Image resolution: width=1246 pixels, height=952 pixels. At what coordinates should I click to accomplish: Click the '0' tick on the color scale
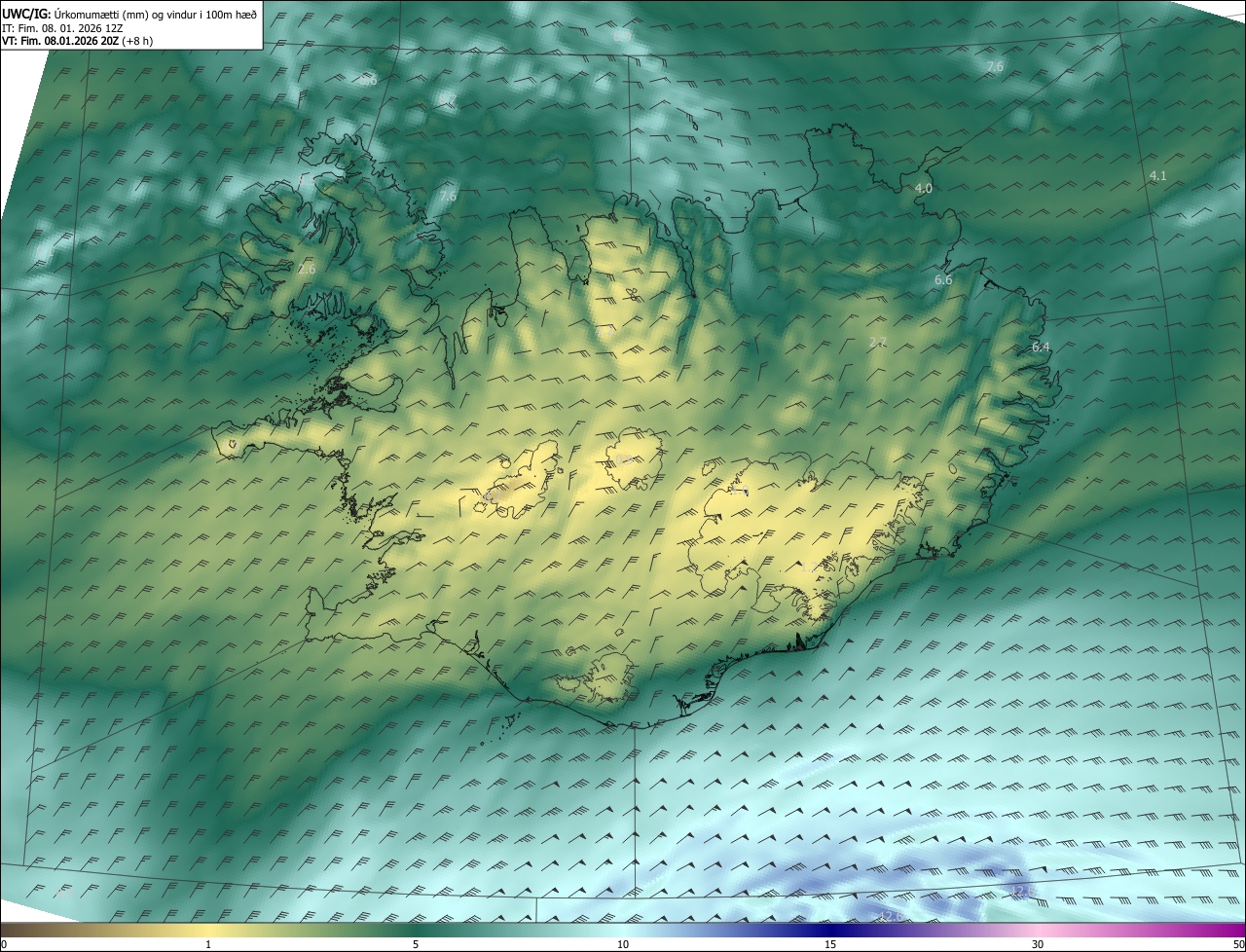tap(4, 944)
